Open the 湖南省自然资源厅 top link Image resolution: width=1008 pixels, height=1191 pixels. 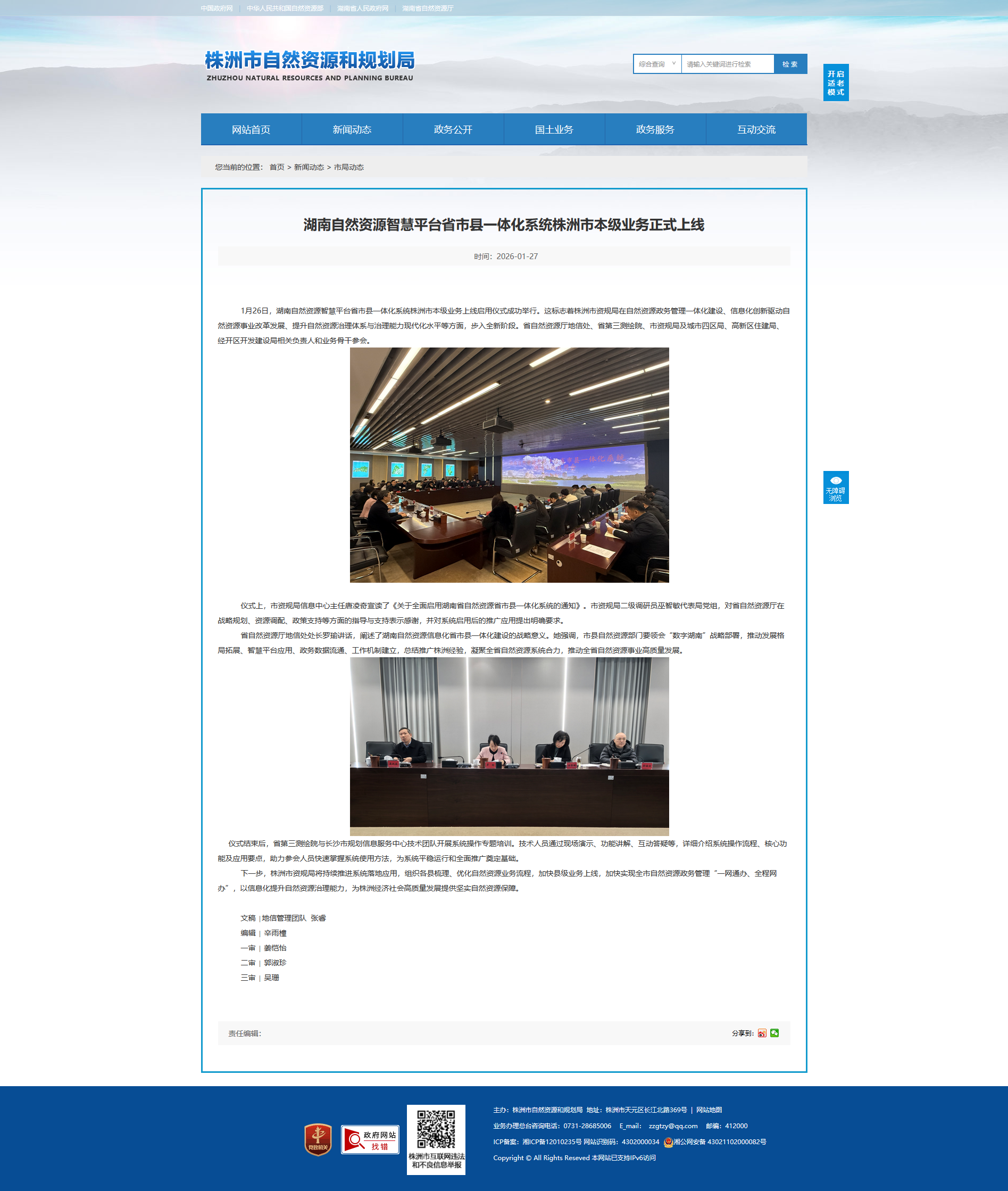[428, 9]
